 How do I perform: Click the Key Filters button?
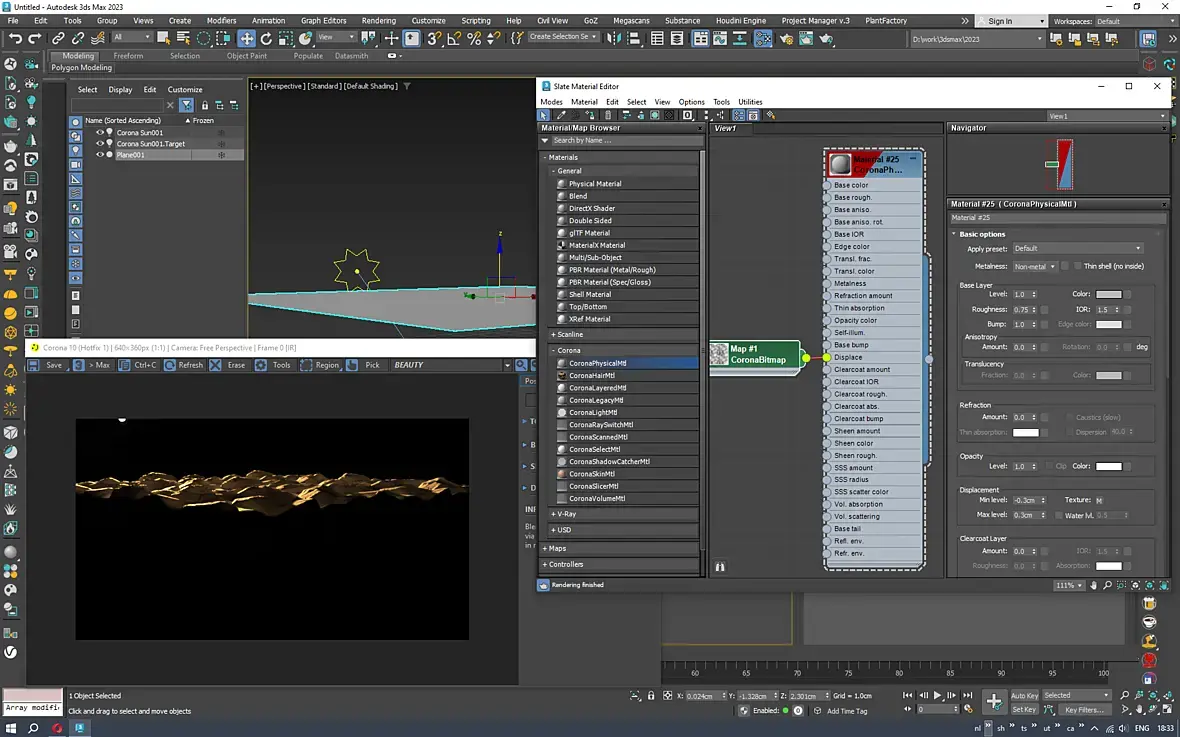tap(1083, 709)
